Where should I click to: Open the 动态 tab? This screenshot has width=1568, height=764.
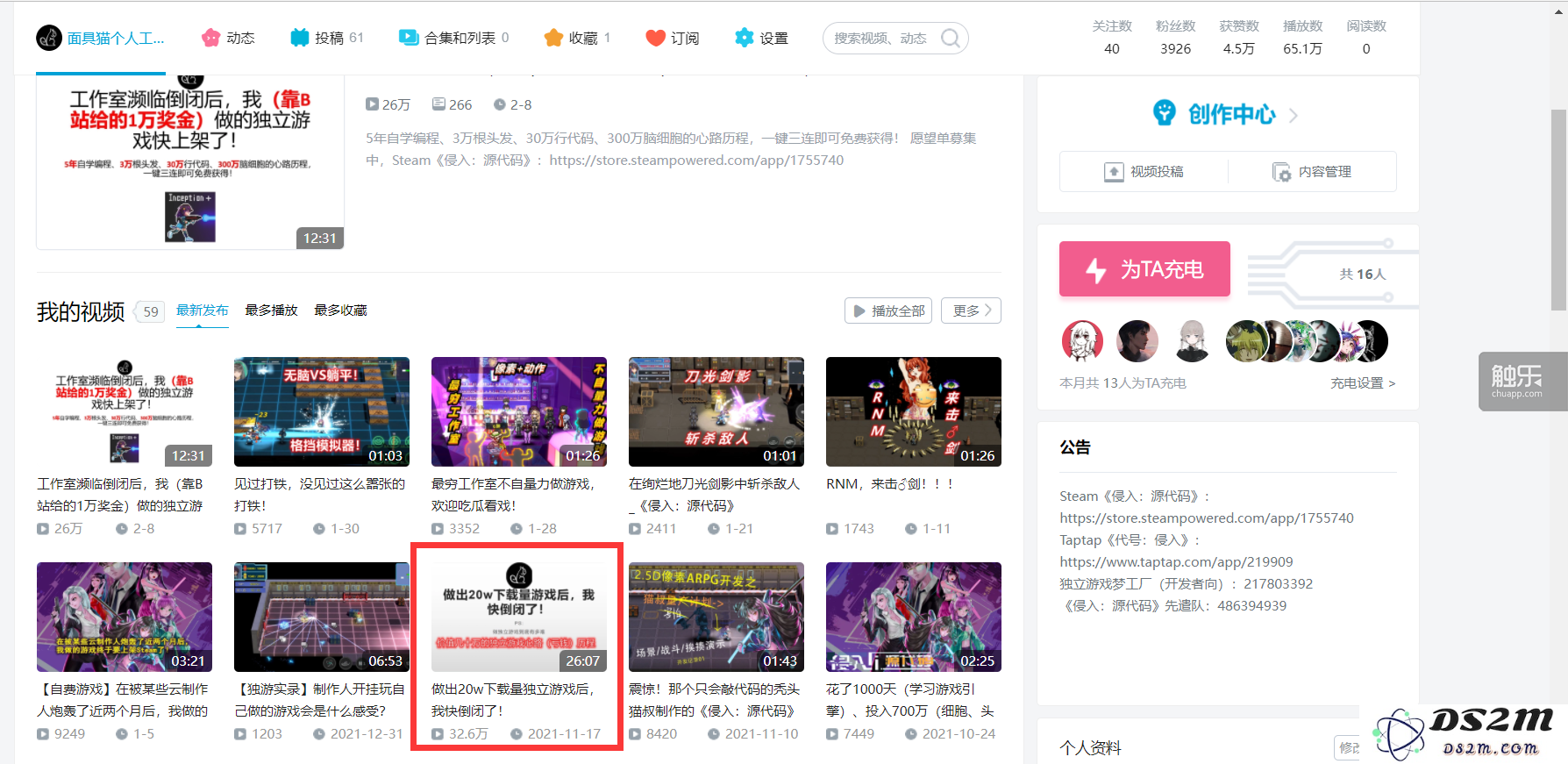[228, 38]
